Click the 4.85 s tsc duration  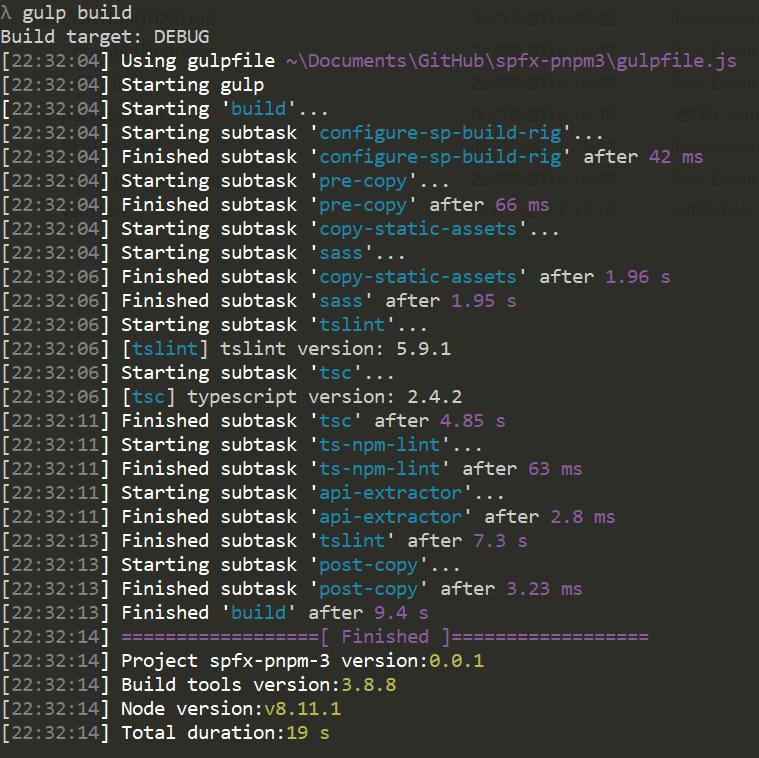[x=473, y=421]
